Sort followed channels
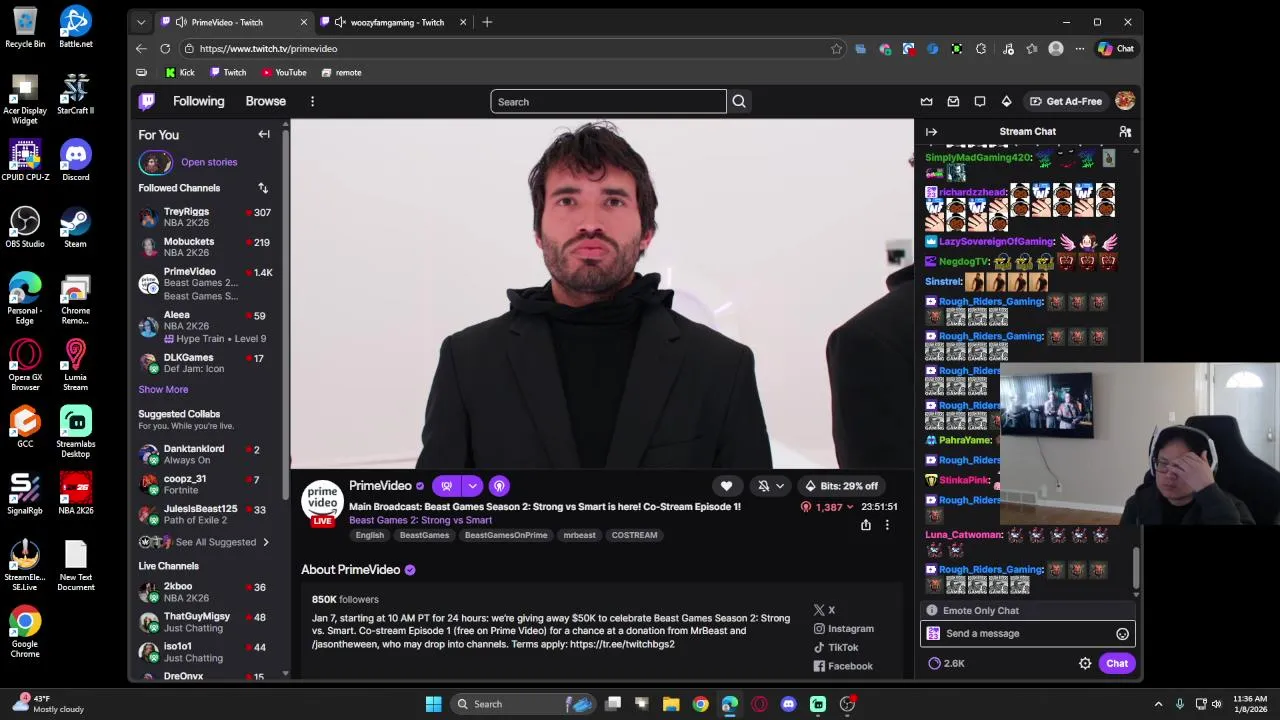 tap(263, 188)
